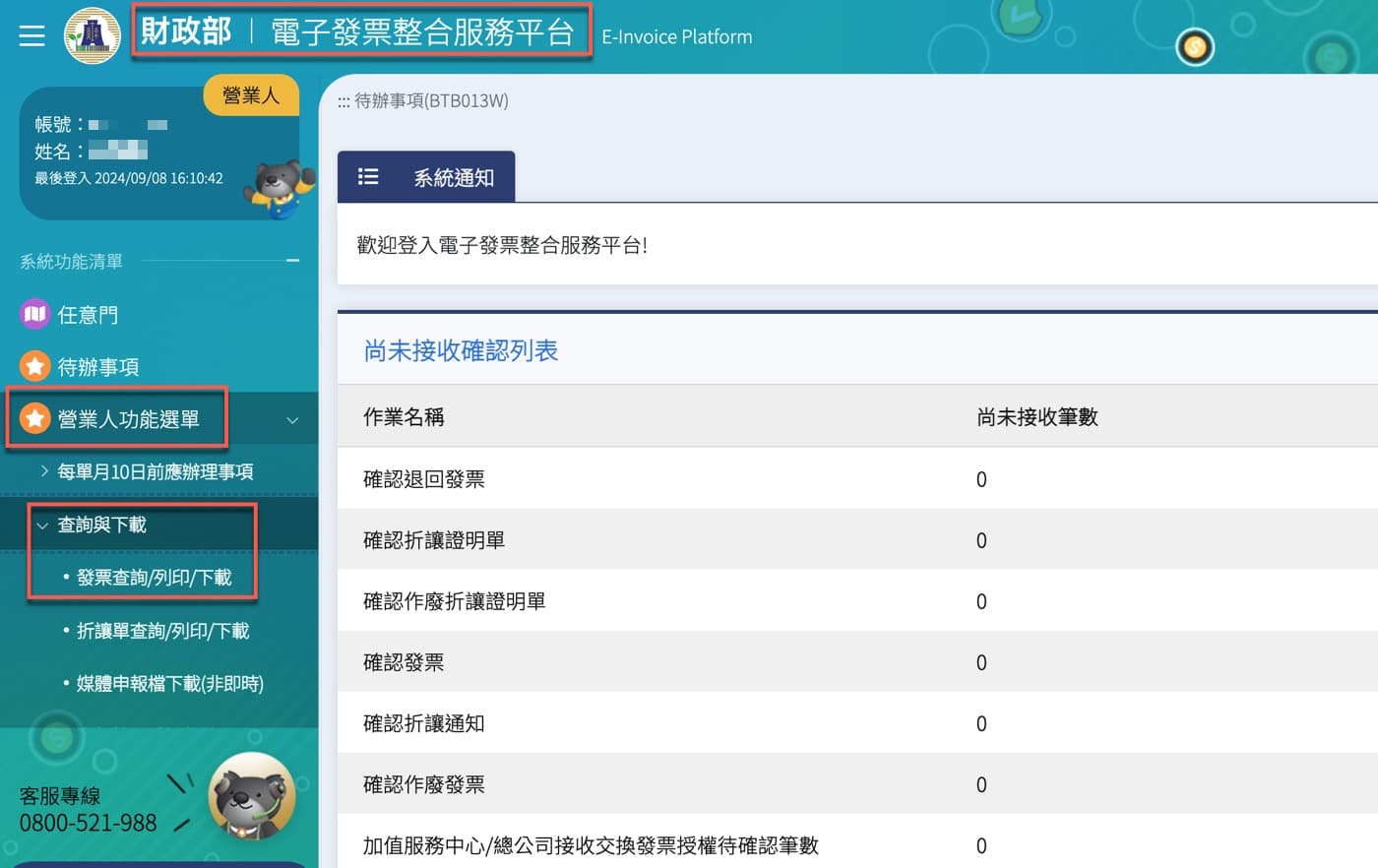1378x868 pixels.
Task: Click 財政部 電子發票整合服務平台 title
Action: (x=358, y=32)
